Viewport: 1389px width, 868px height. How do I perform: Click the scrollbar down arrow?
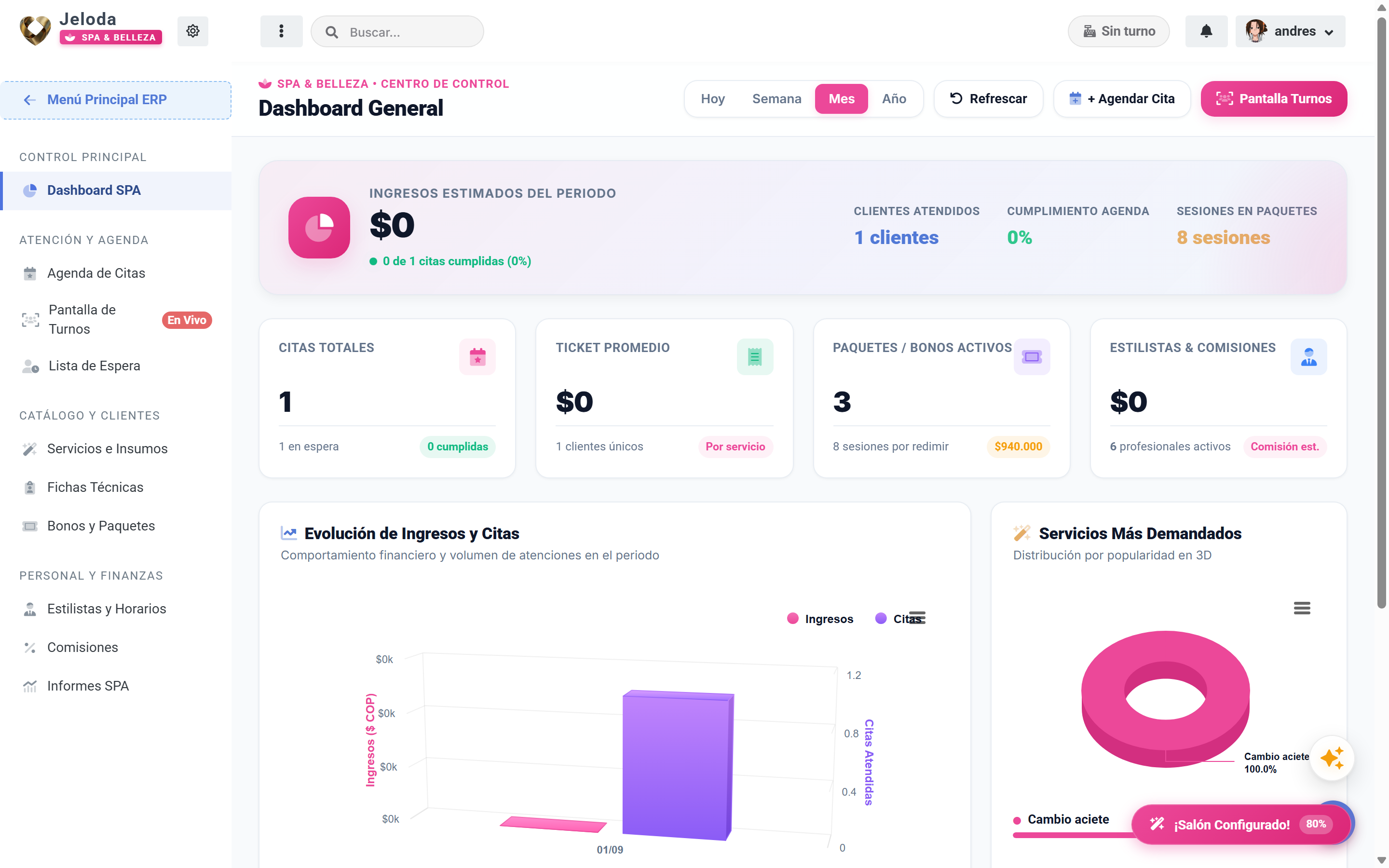[x=1382, y=861]
